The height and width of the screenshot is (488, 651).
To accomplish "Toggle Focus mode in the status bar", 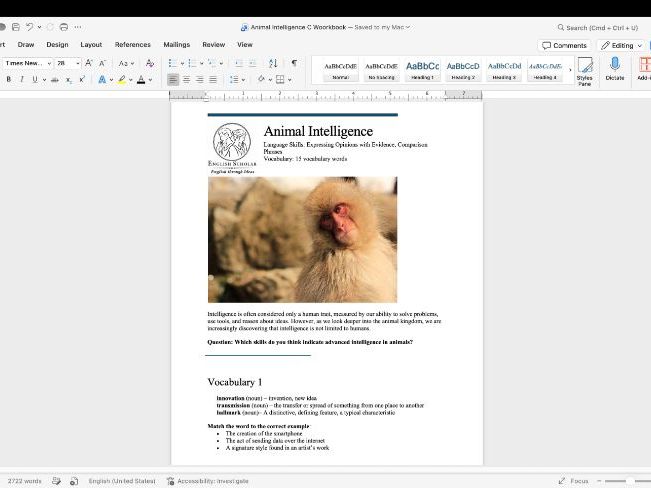I will (573, 481).
